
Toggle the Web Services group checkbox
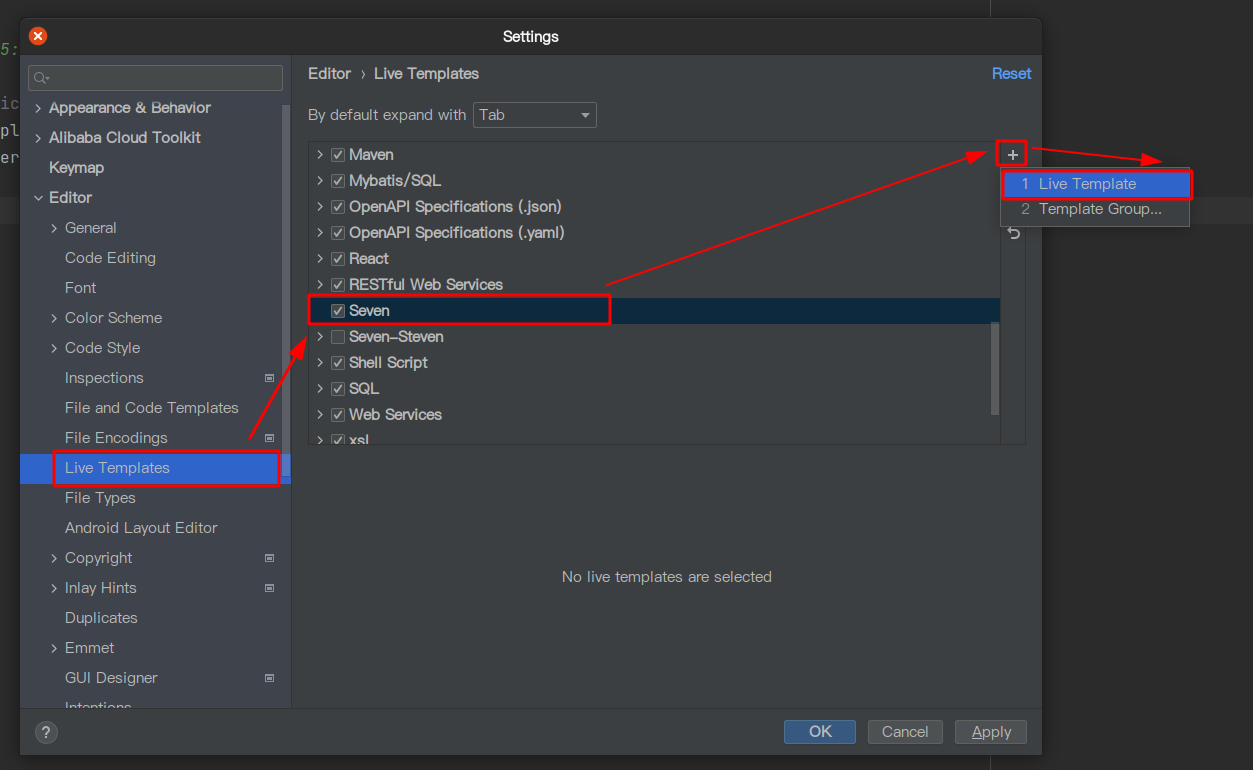(338, 415)
